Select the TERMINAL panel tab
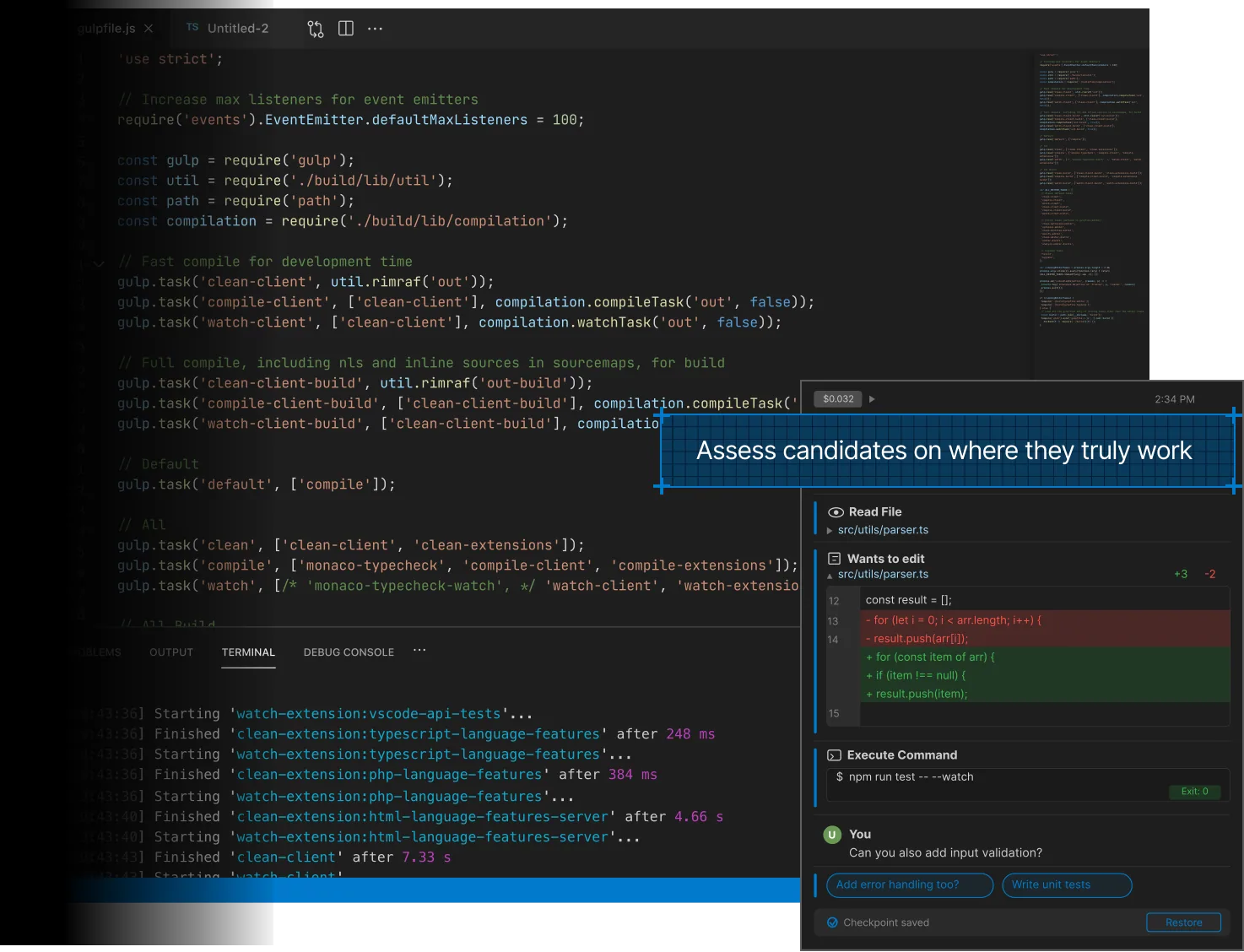 pyautogui.click(x=248, y=652)
